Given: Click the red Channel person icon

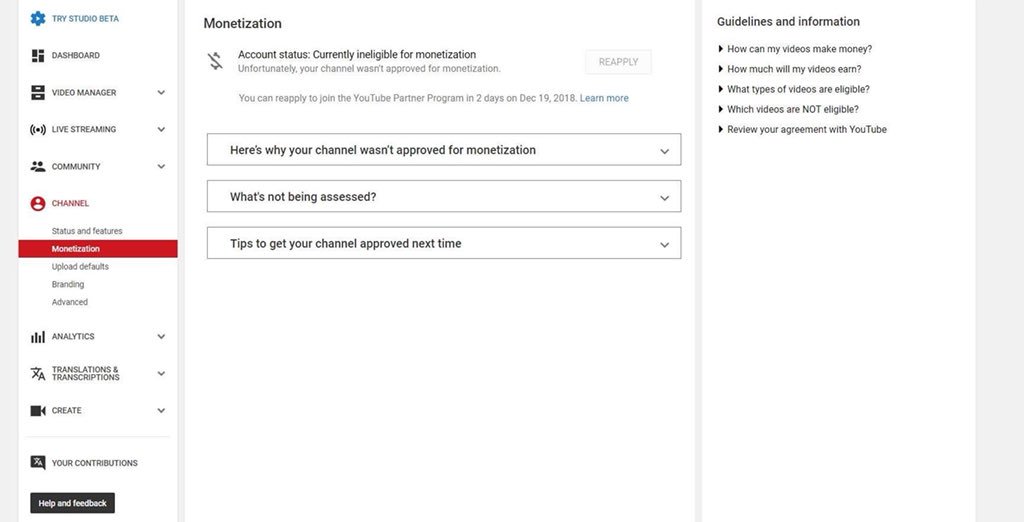Looking at the screenshot, I should click(38, 204).
